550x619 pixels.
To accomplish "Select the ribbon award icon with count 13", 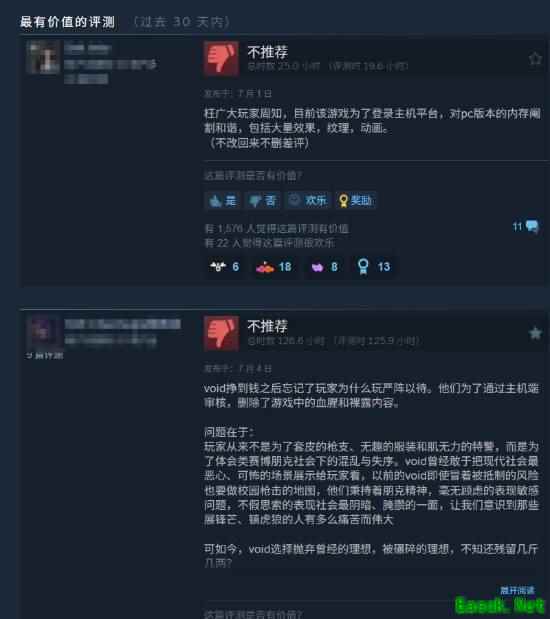I will (374, 267).
